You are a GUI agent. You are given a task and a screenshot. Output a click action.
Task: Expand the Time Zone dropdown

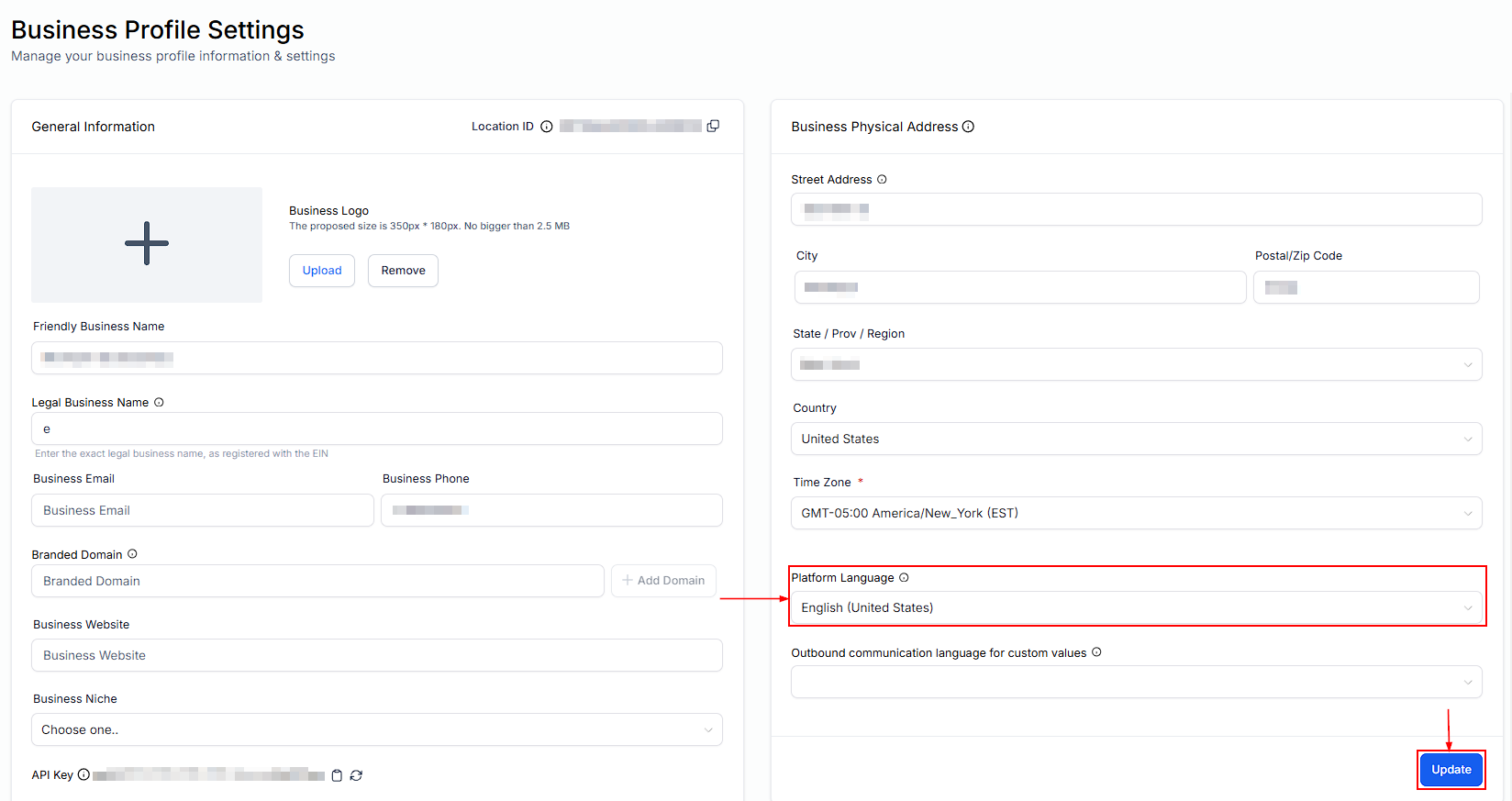coord(1136,513)
